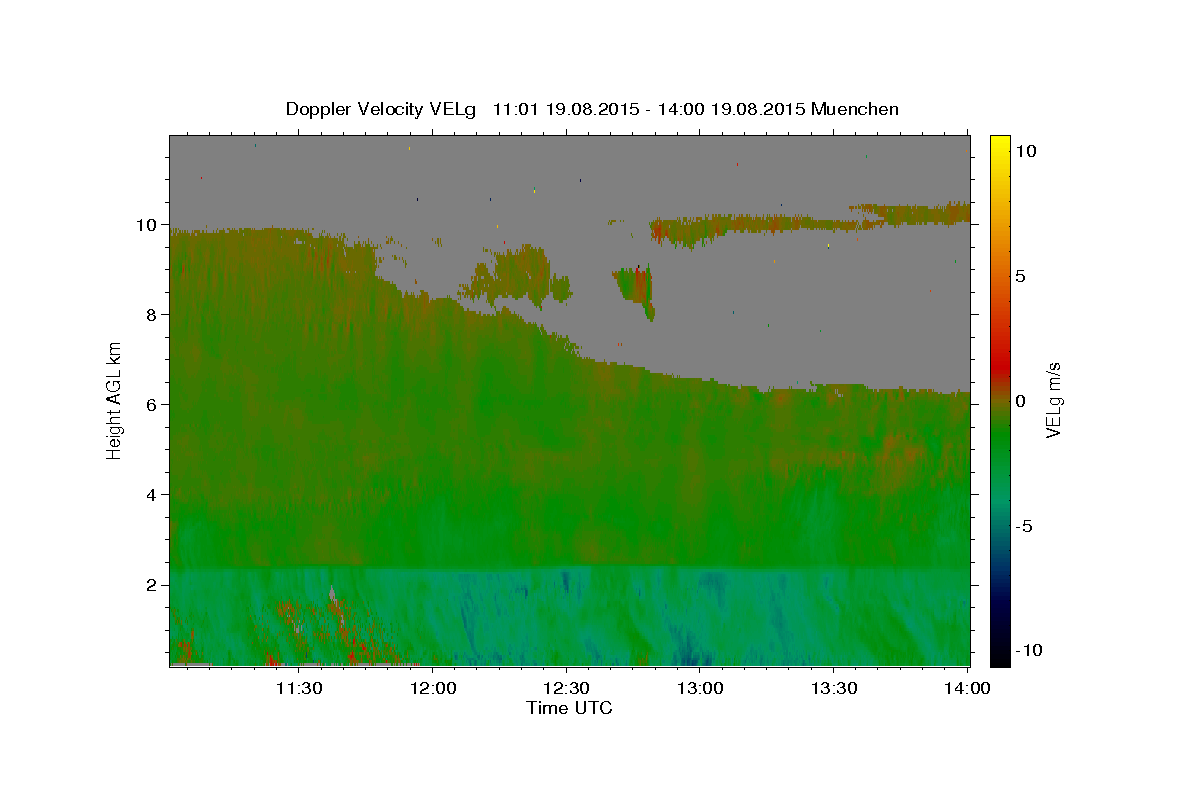Click the '12:00' time axis label

(432, 688)
